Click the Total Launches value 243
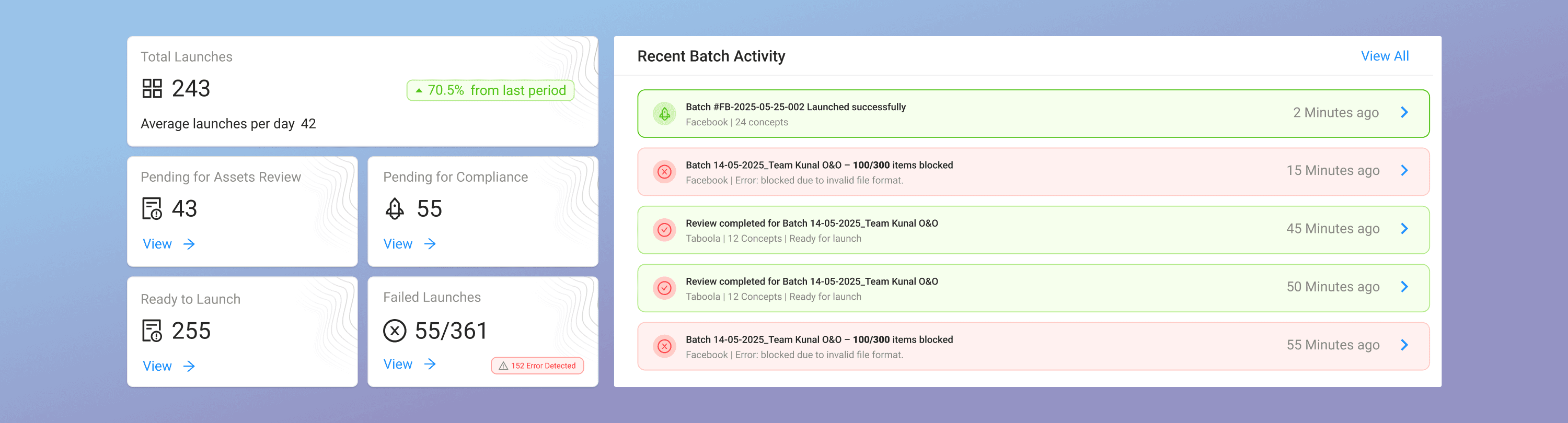 (x=191, y=88)
